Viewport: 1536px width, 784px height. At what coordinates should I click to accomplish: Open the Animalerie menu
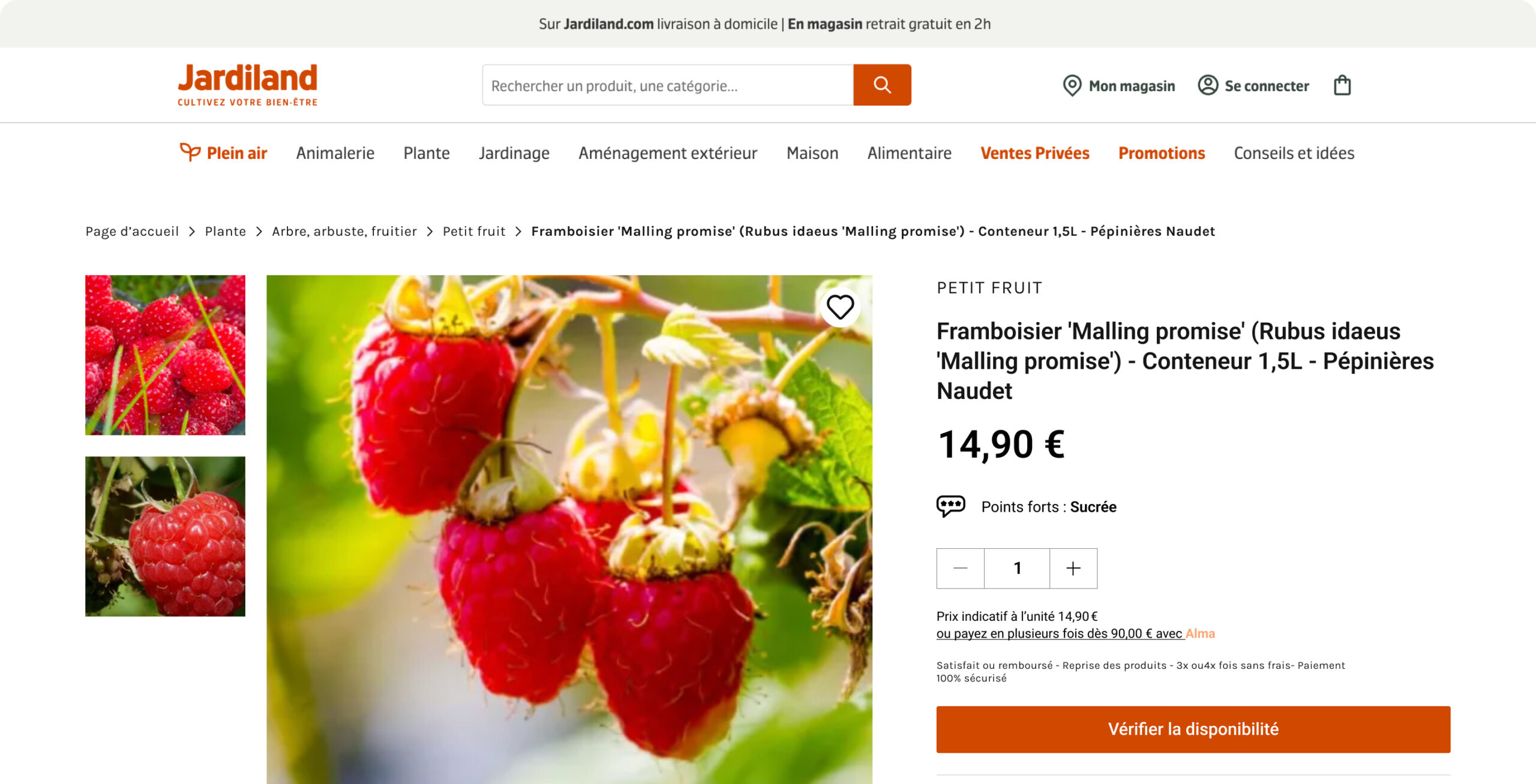click(335, 153)
